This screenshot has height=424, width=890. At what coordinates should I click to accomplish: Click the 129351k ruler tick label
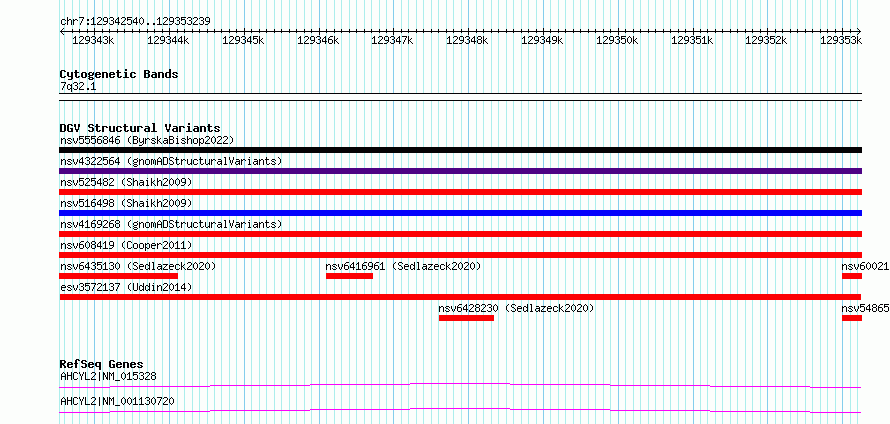pos(692,40)
